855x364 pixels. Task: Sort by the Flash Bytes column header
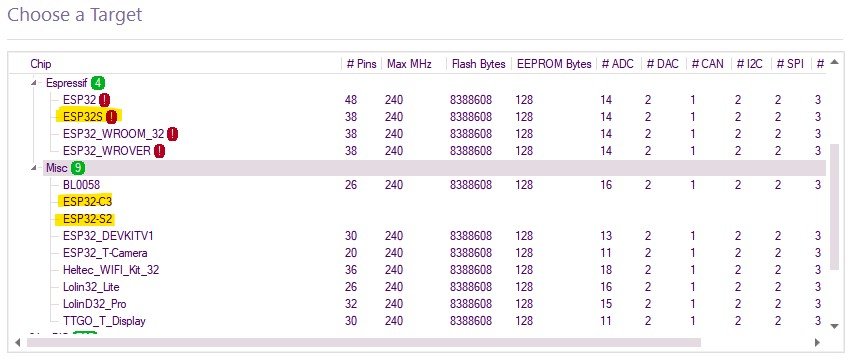click(x=478, y=64)
